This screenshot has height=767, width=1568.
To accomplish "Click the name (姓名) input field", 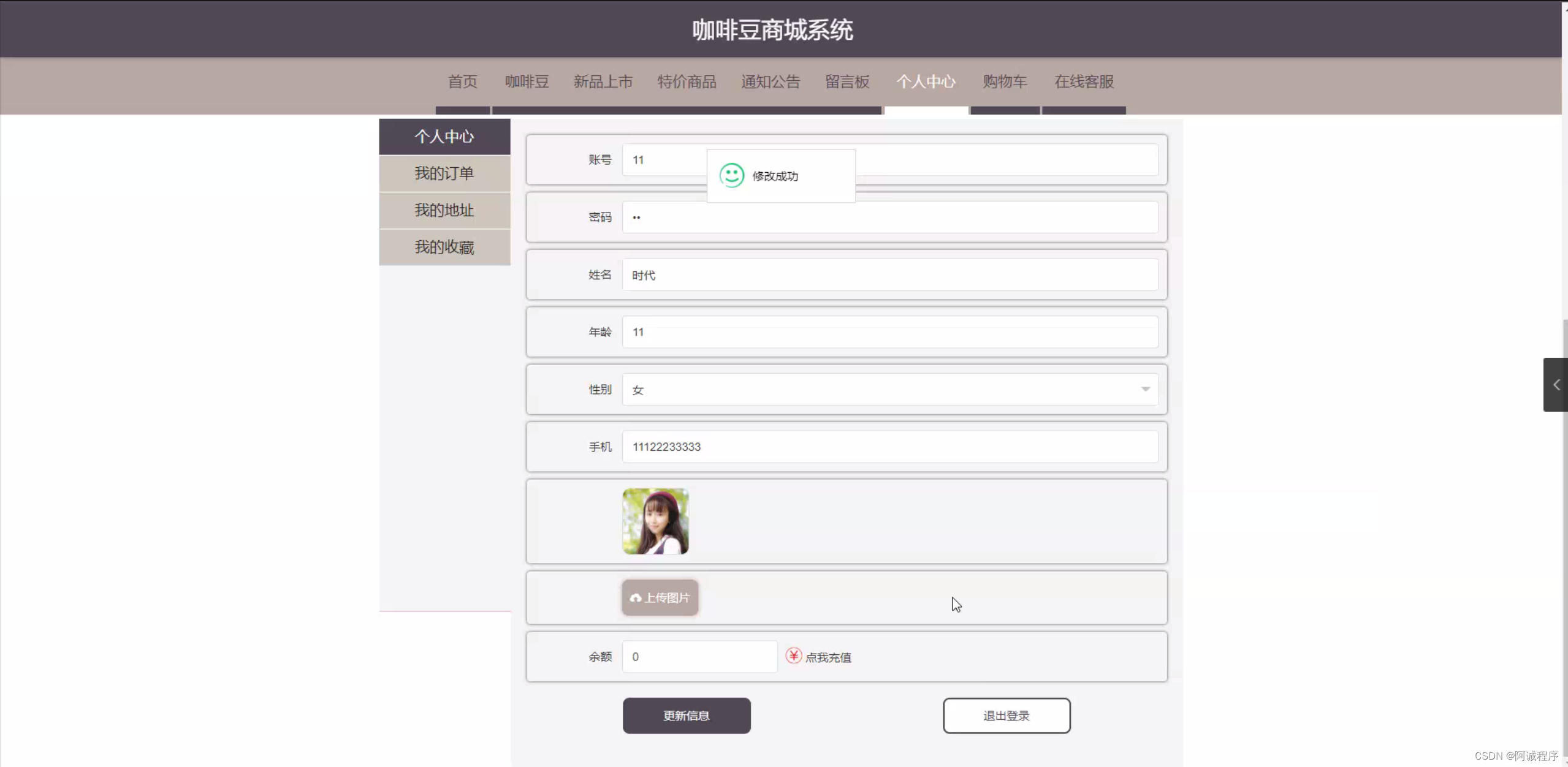I will point(889,275).
